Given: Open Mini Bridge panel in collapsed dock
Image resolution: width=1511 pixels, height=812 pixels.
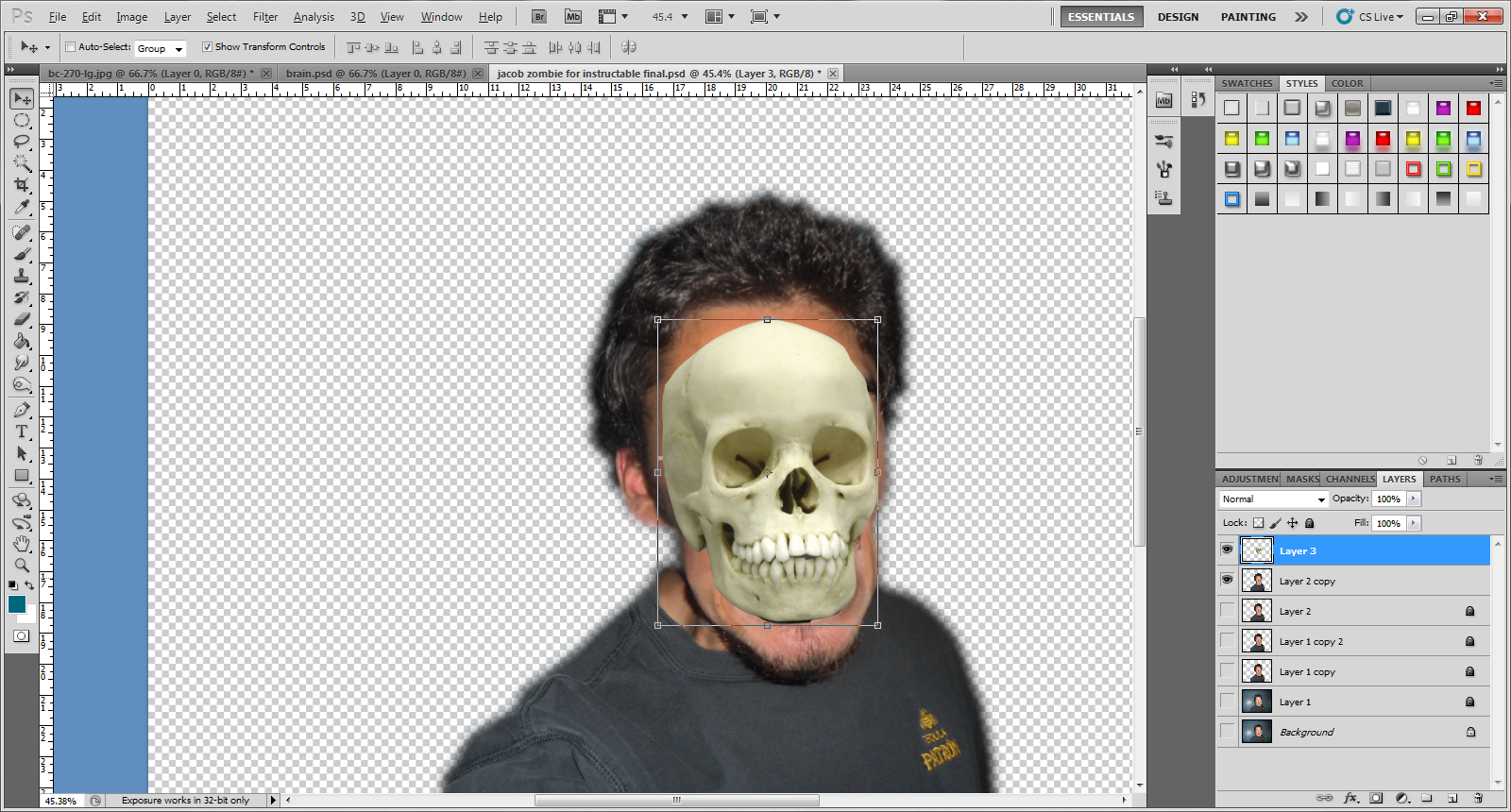Looking at the screenshot, I should click(x=1163, y=100).
